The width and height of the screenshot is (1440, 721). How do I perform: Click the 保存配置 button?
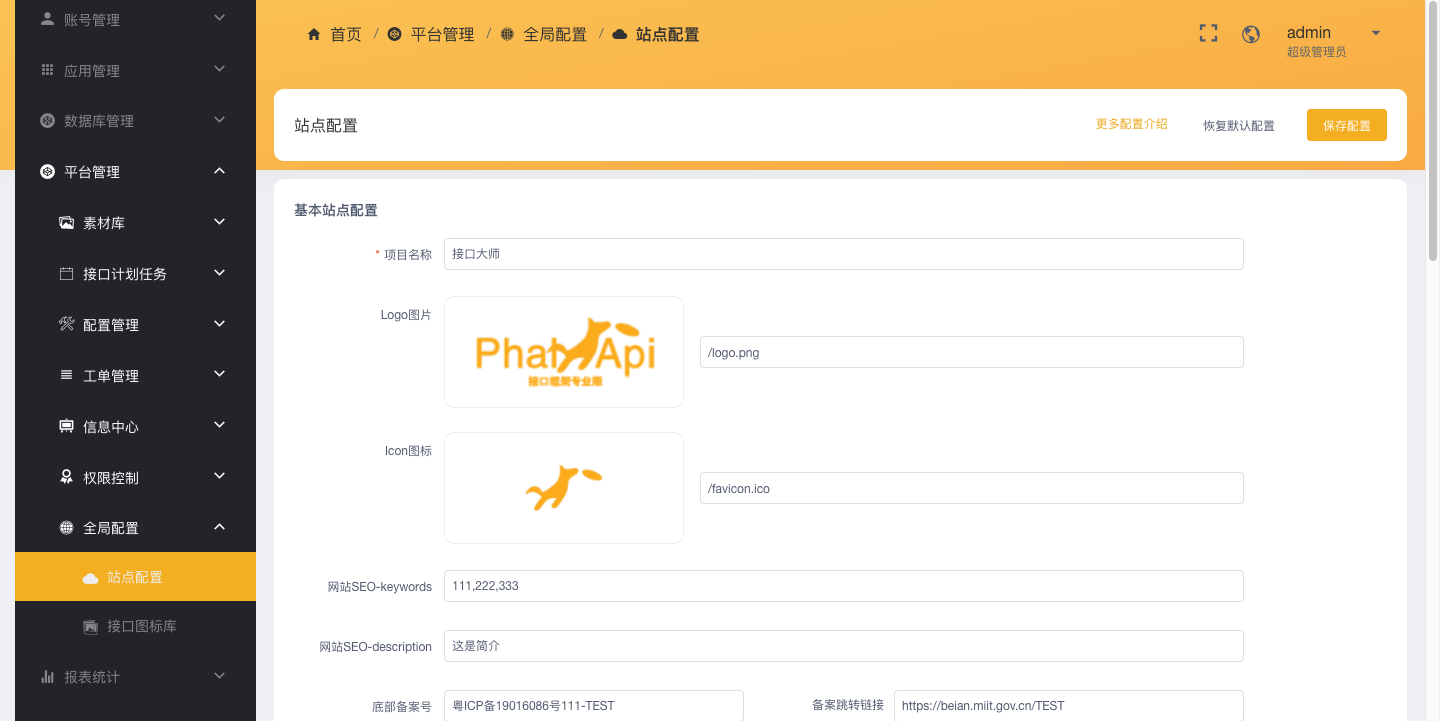tap(1346, 125)
